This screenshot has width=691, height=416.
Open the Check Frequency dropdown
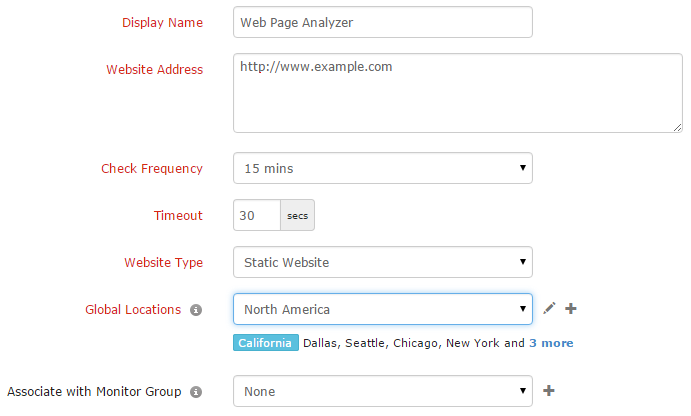click(382, 168)
